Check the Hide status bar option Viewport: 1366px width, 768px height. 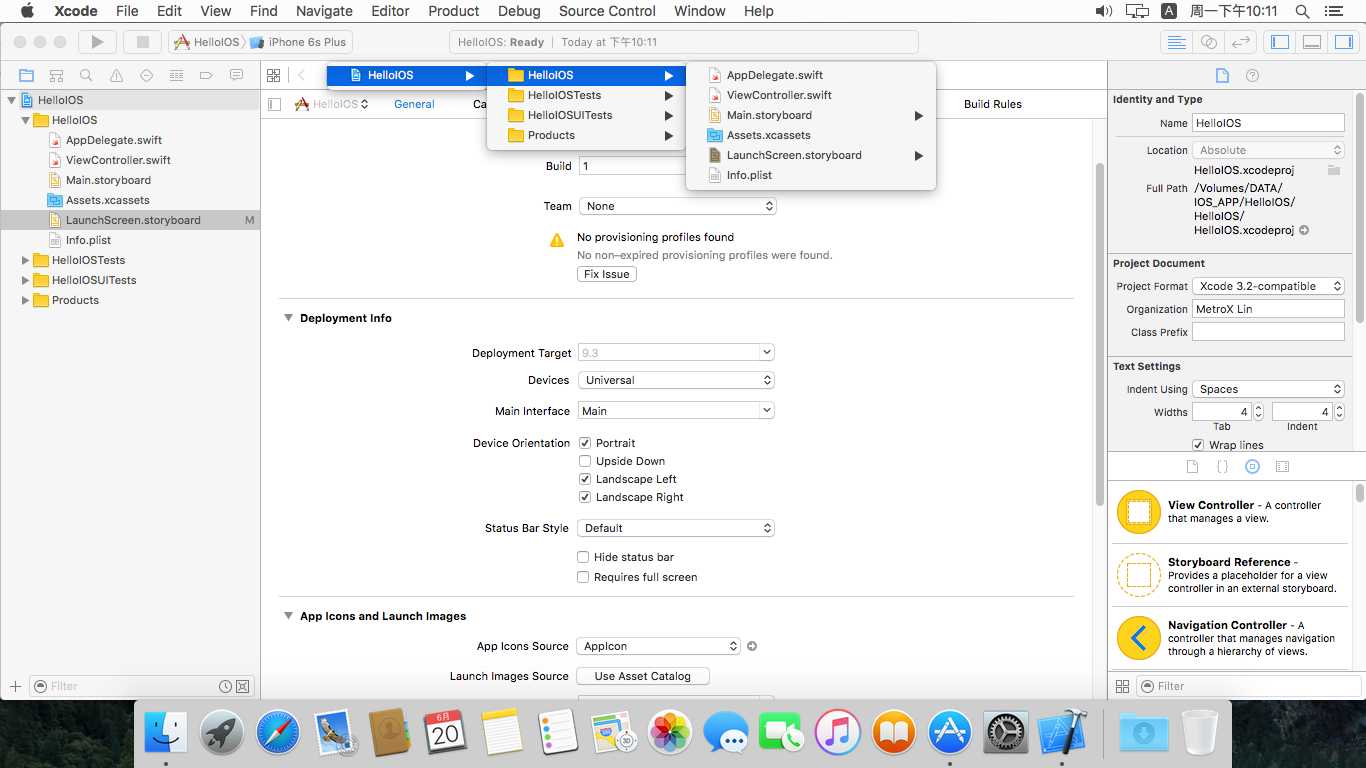[x=583, y=557]
